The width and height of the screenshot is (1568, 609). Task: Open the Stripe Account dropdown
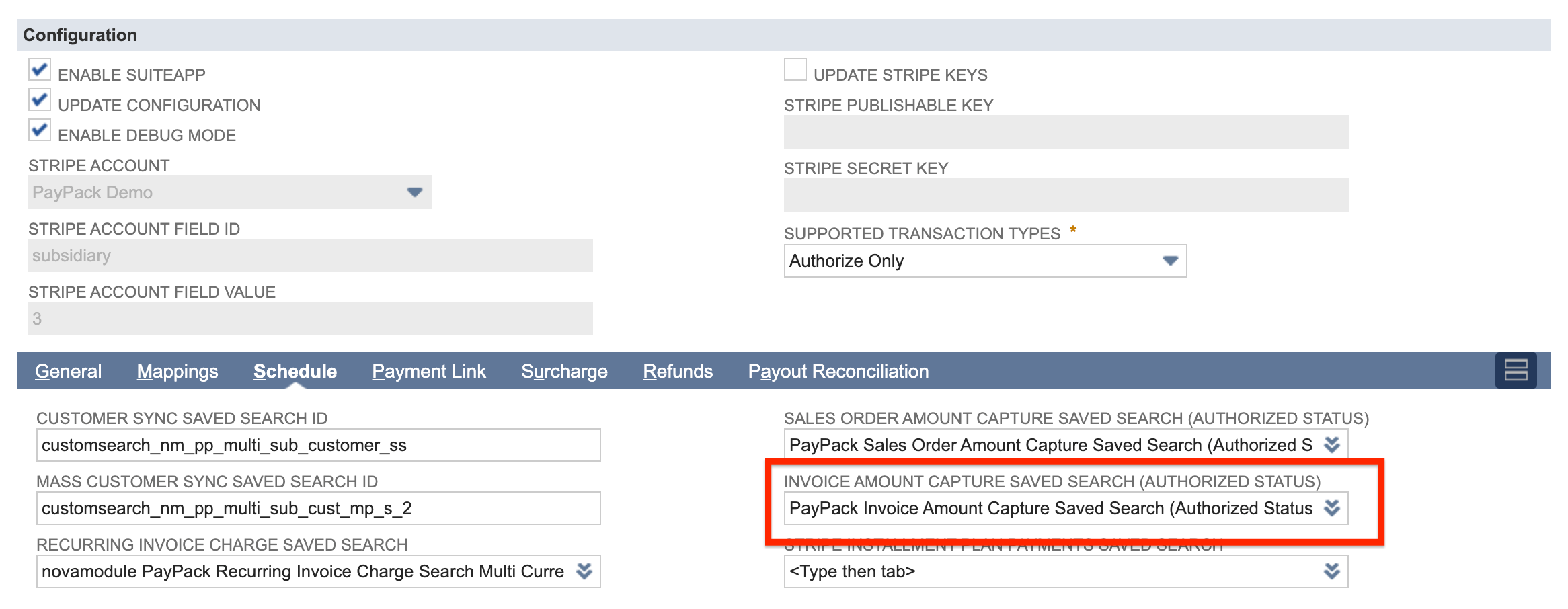[x=415, y=192]
